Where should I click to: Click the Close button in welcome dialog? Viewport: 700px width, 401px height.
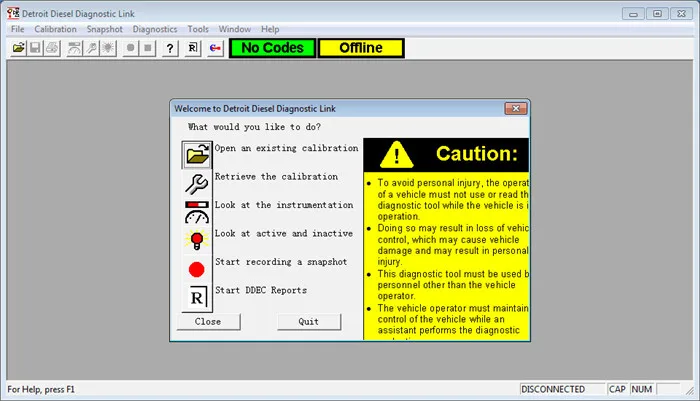(x=208, y=322)
